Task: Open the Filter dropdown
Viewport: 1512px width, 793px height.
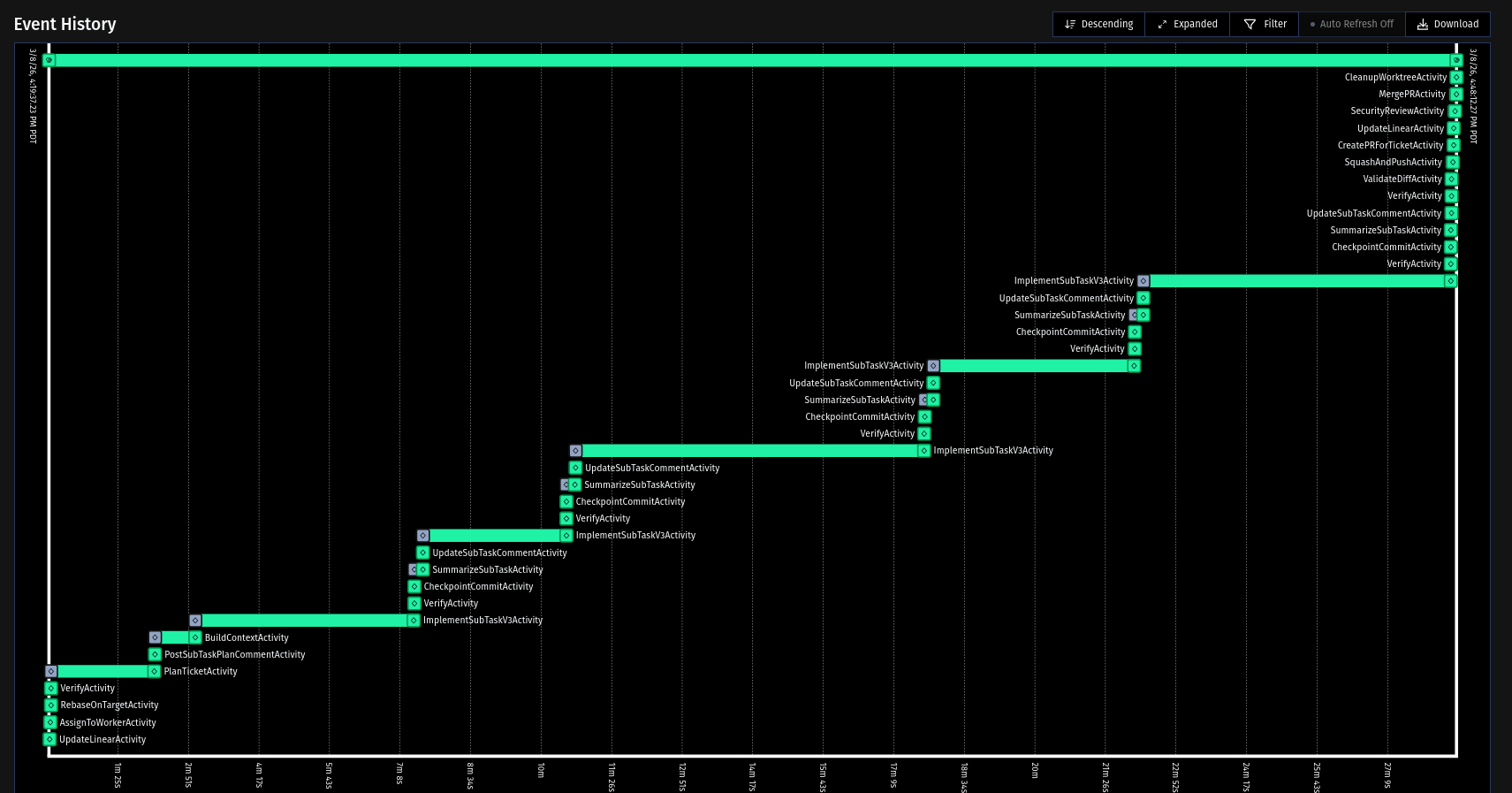Action: click(1264, 24)
